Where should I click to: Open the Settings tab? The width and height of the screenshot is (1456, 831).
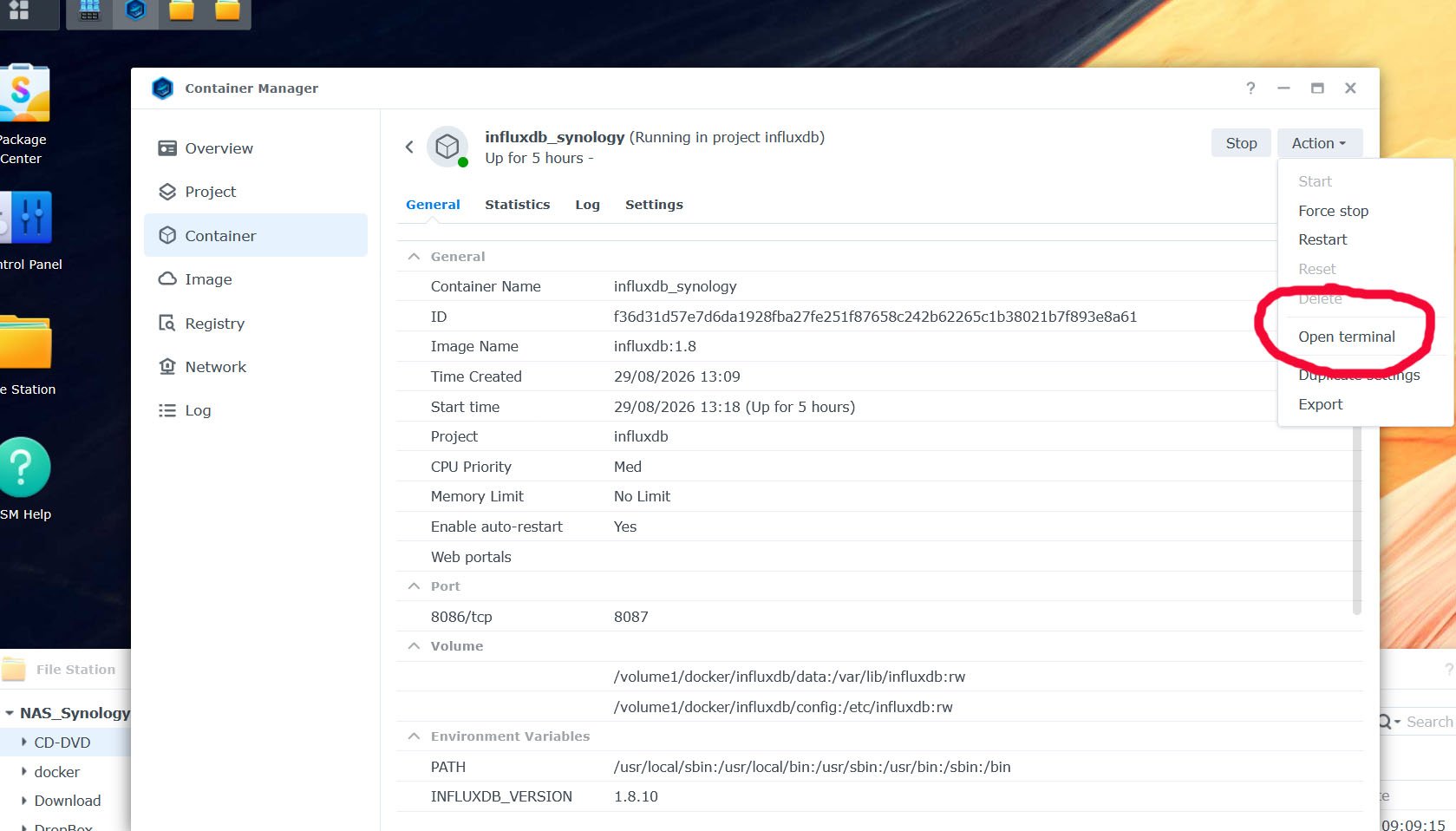[654, 205]
